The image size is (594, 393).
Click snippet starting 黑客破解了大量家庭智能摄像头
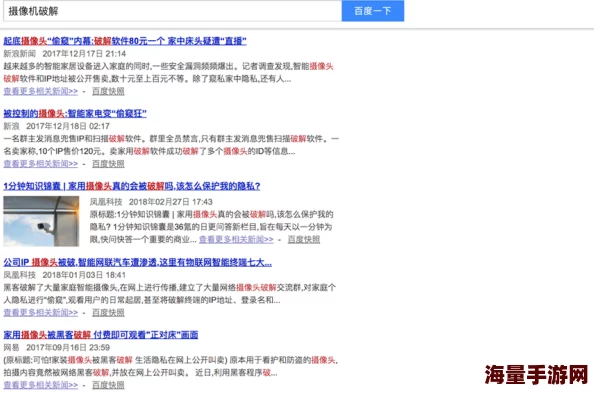170,294
